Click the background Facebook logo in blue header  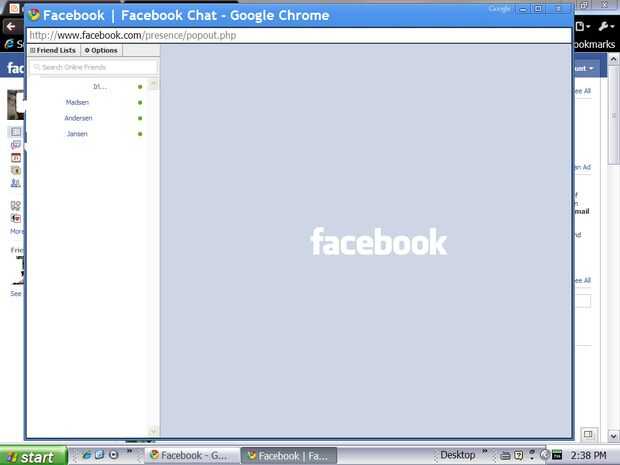pos(16,68)
